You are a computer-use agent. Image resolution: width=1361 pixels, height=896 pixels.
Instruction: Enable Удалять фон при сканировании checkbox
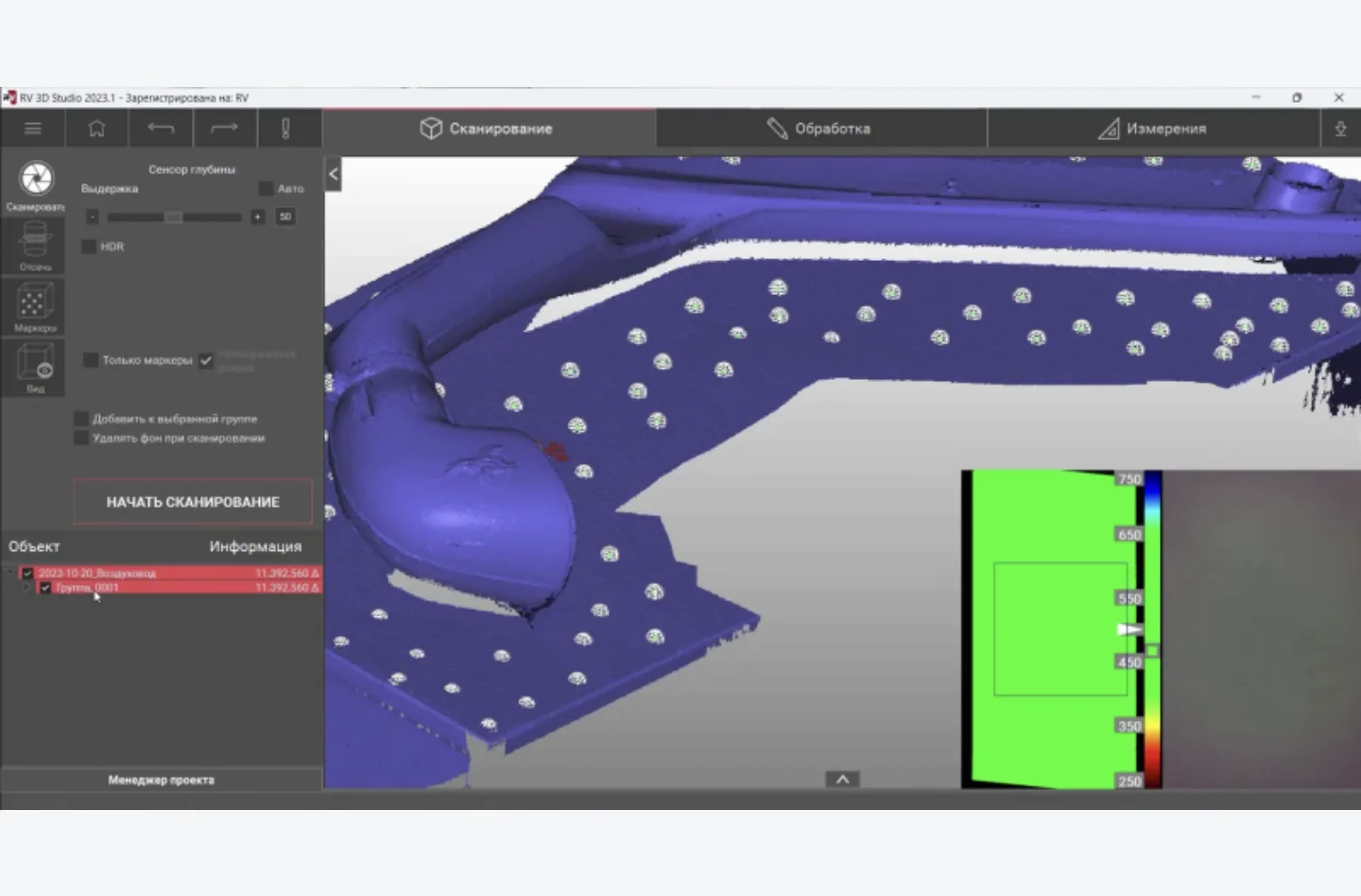[x=81, y=439]
